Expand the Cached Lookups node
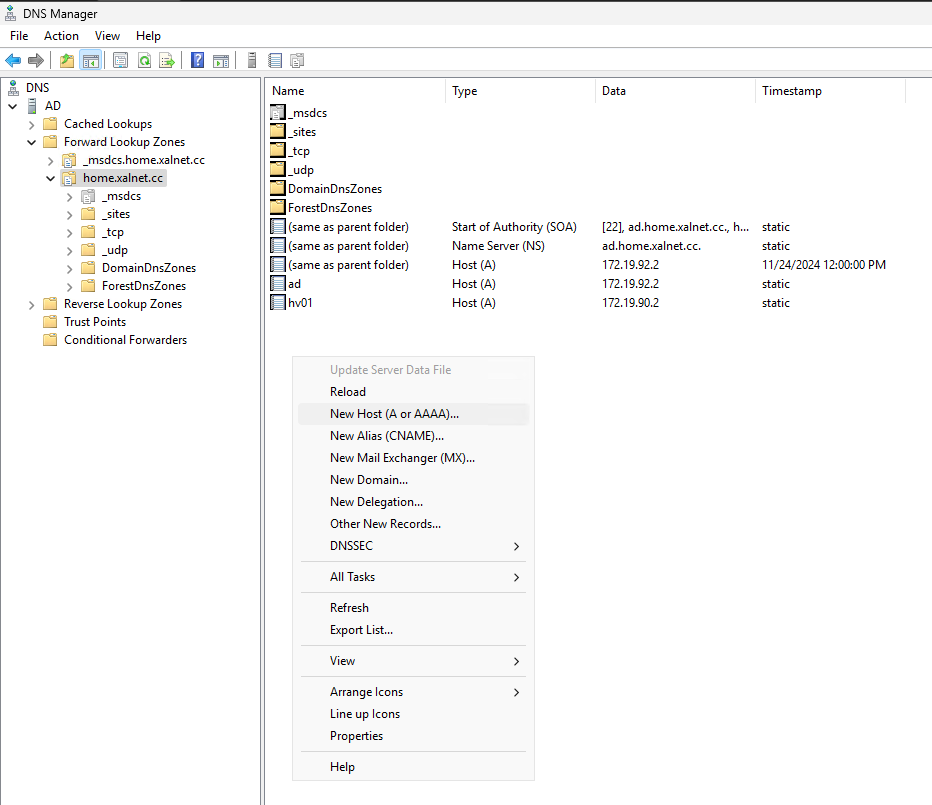 31,124
